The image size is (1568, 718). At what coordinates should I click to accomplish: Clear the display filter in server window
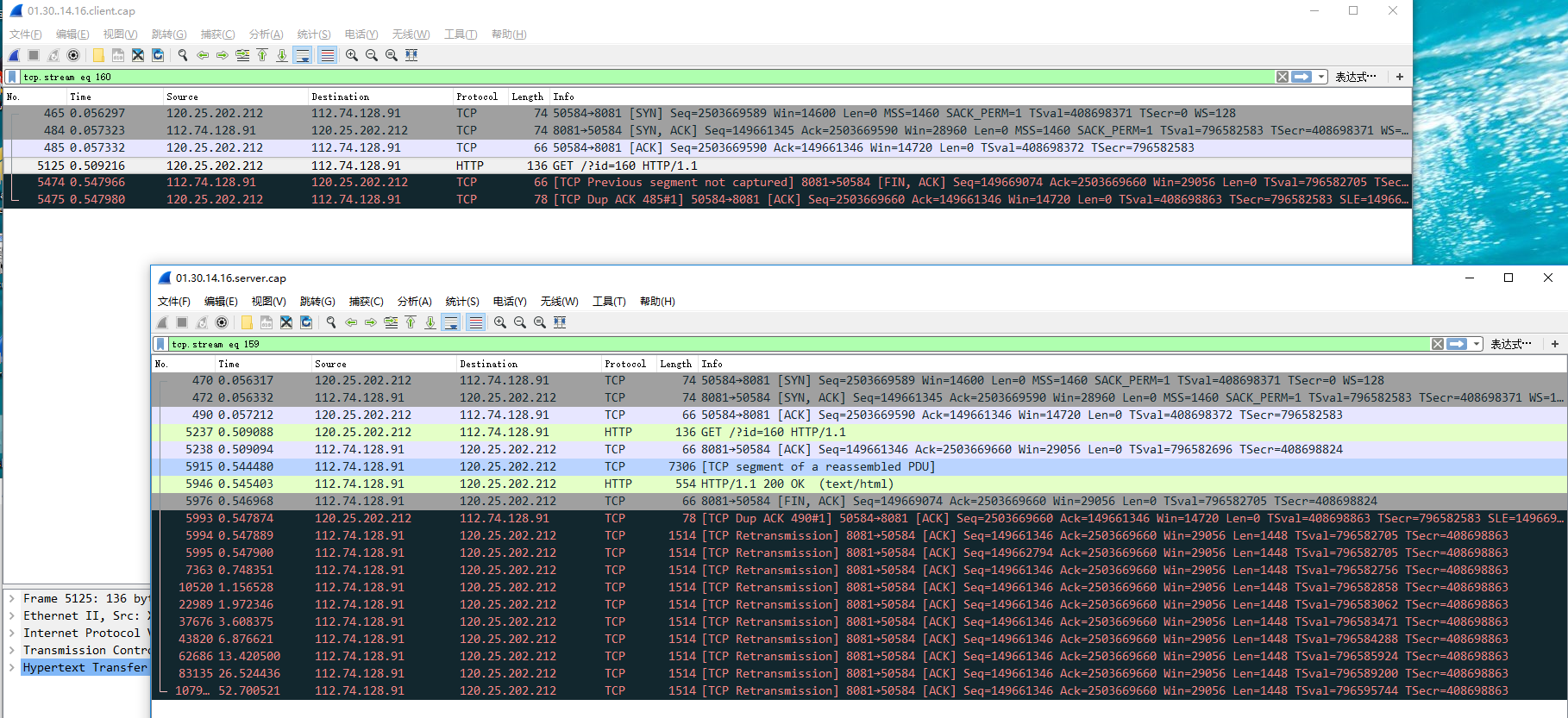(x=1438, y=344)
